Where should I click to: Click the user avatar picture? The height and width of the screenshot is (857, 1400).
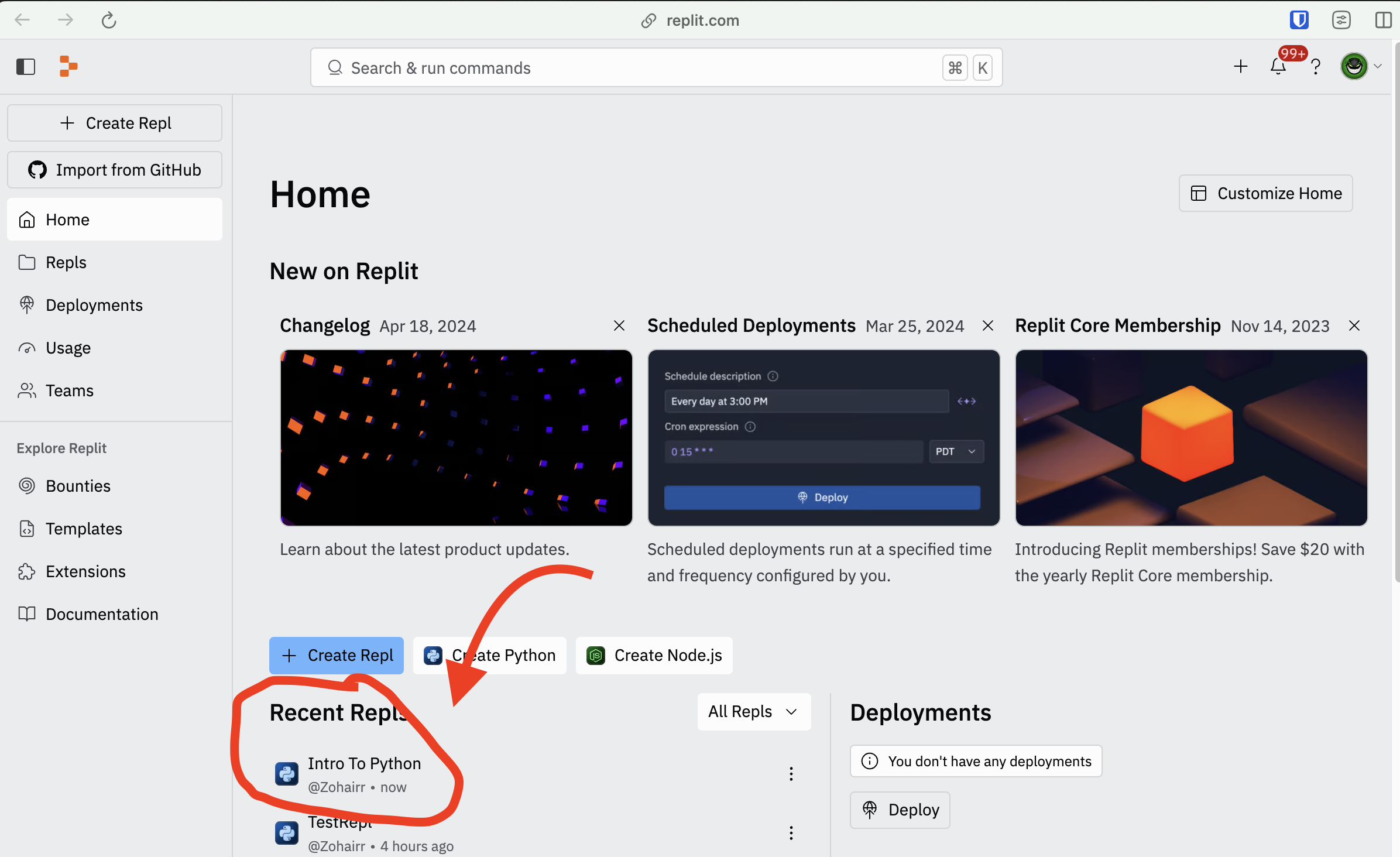[1354, 66]
